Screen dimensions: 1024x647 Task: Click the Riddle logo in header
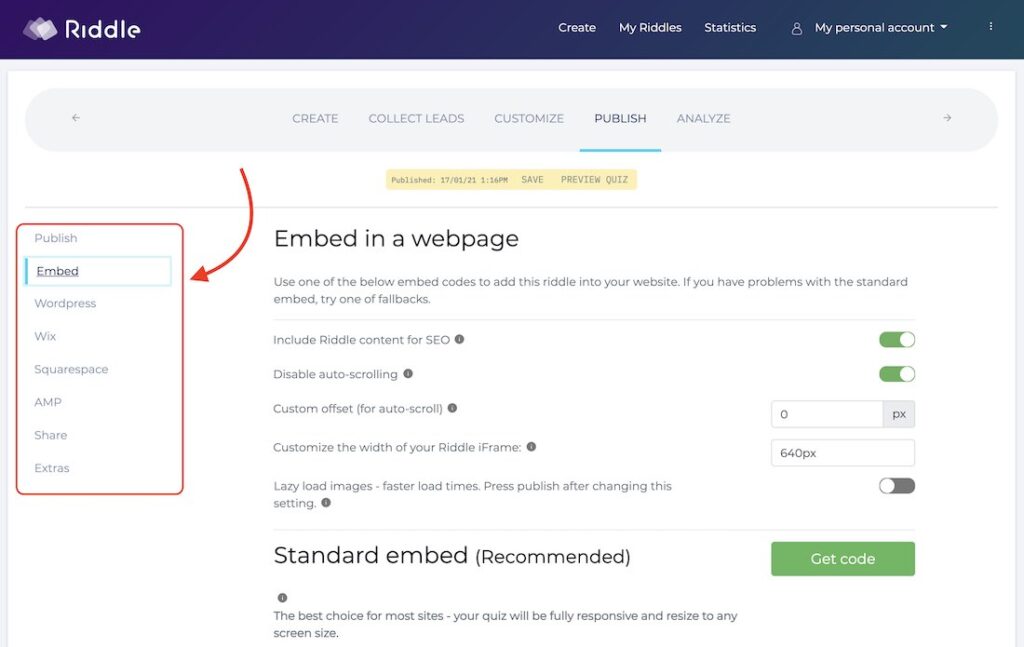[x=82, y=29]
